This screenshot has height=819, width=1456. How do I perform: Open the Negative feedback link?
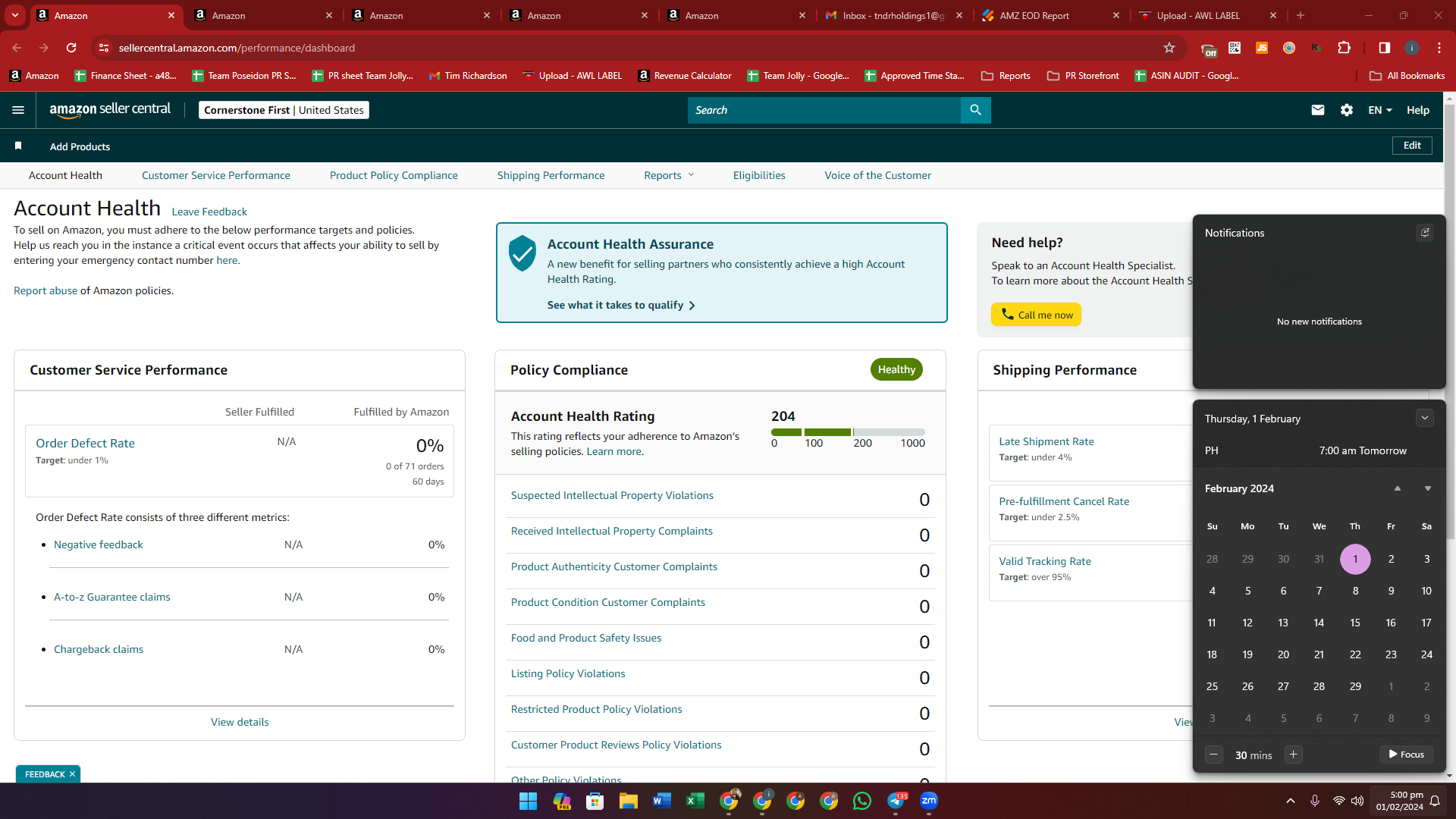tap(98, 544)
